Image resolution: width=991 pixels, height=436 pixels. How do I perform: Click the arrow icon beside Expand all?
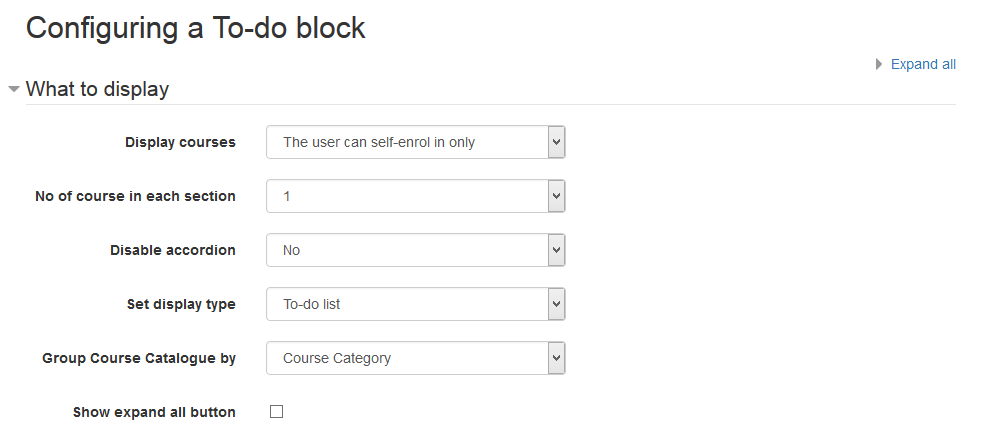point(879,64)
